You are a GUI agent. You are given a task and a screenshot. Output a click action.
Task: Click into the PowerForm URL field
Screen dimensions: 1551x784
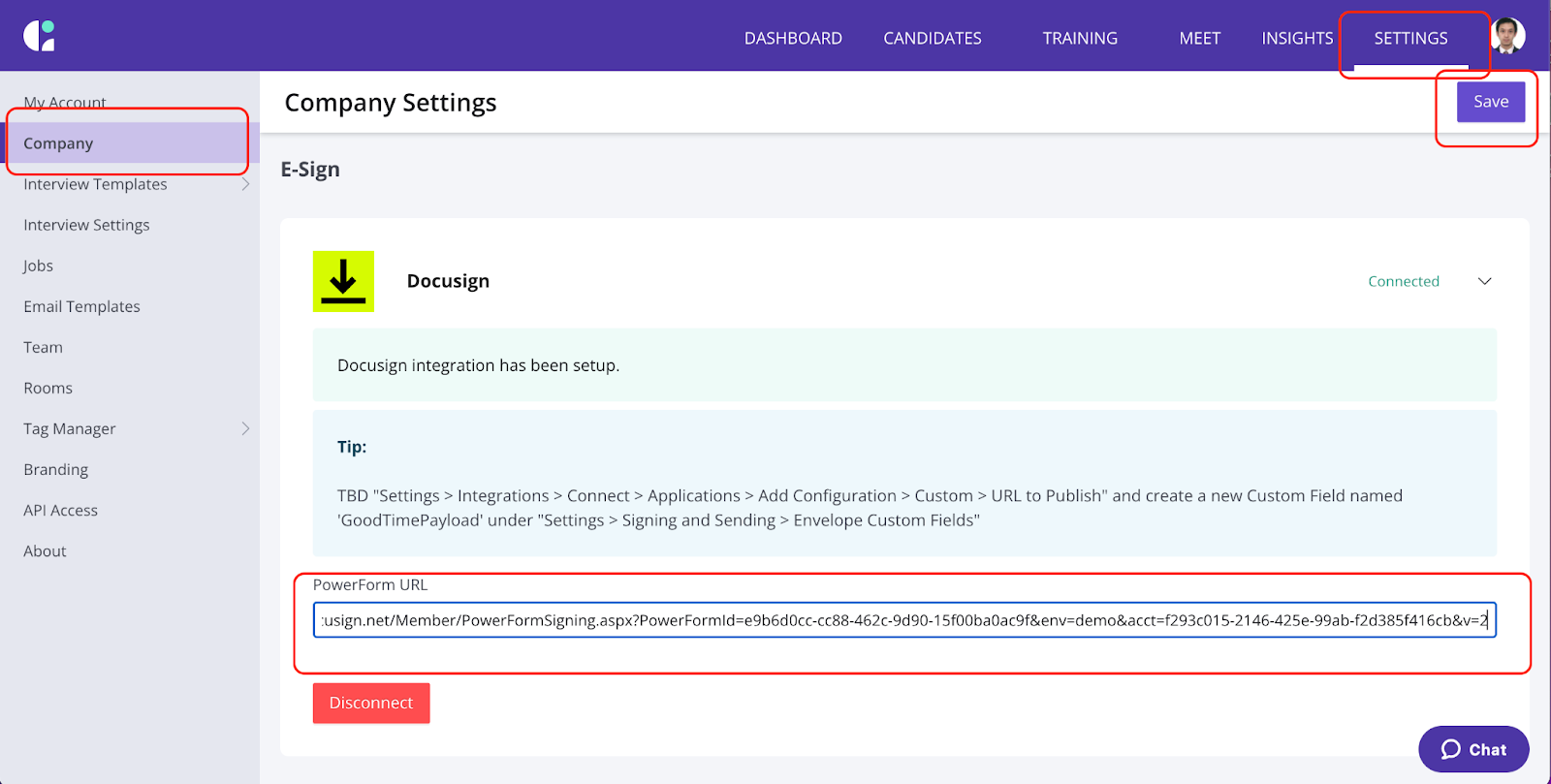pos(903,620)
